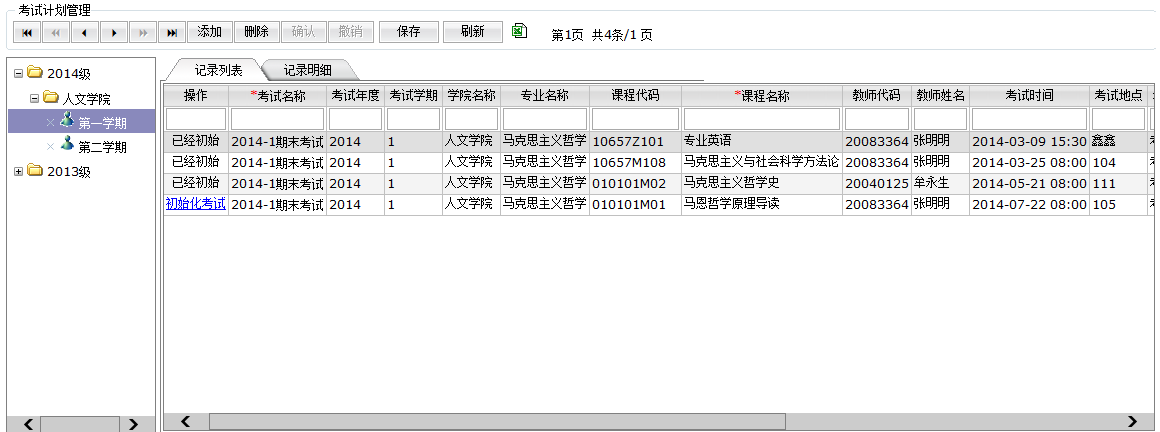Click the 添加 button
Viewport: 1160px width, 432px height.
[x=210, y=32]
